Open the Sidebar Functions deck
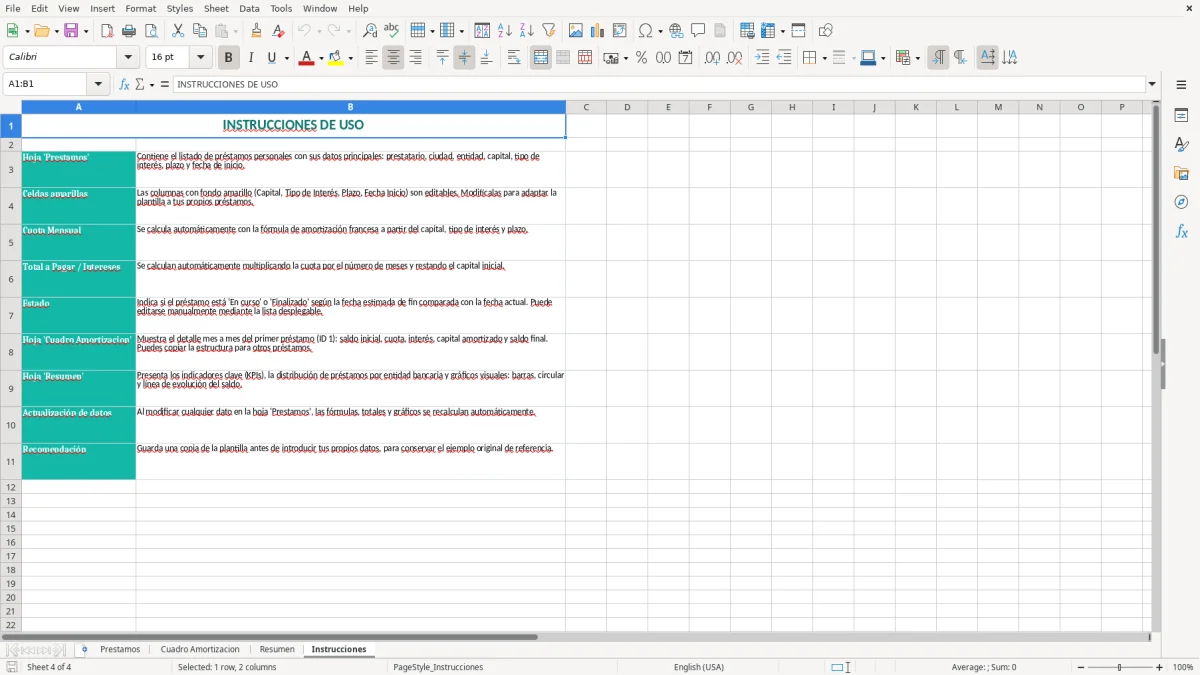The width and height of the screenshot is (1200, 675). coord(1181,232)
